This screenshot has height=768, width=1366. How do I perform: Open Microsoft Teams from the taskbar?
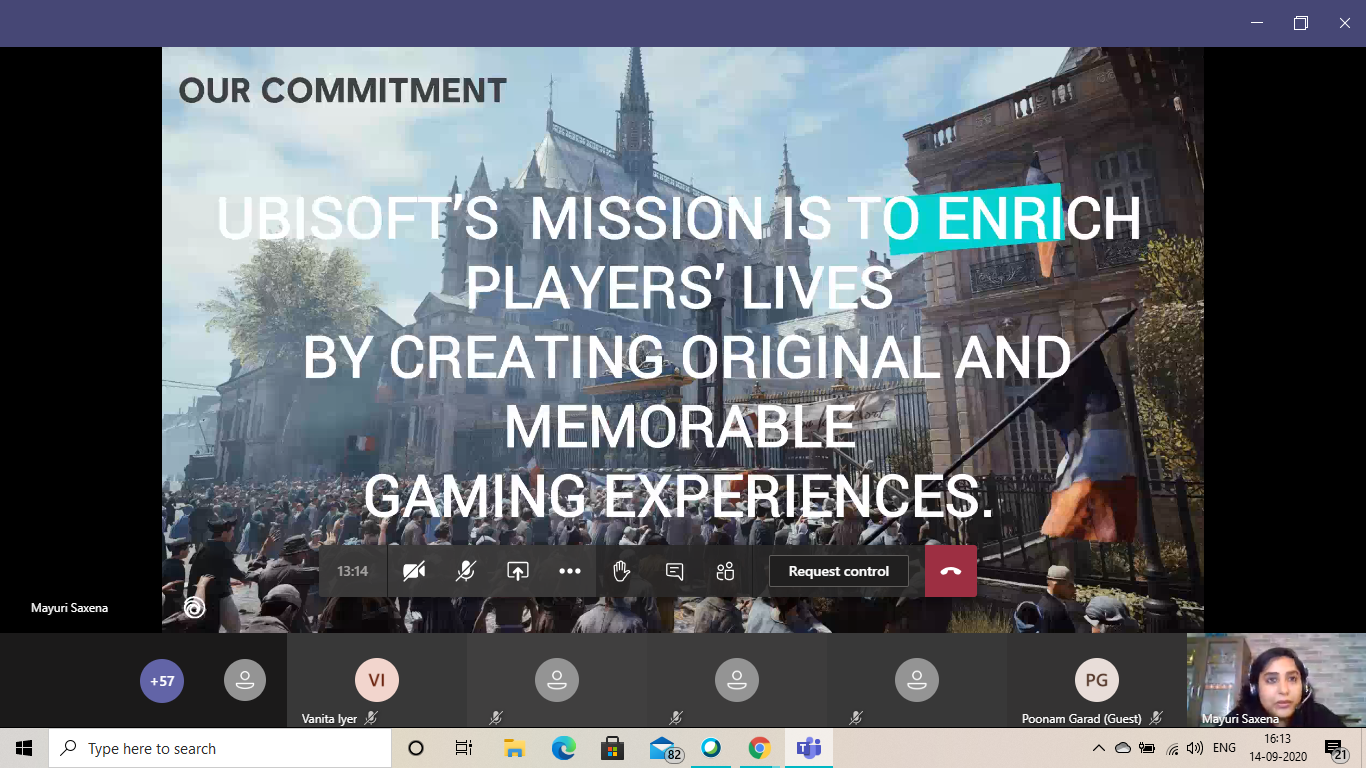[808, 747]
